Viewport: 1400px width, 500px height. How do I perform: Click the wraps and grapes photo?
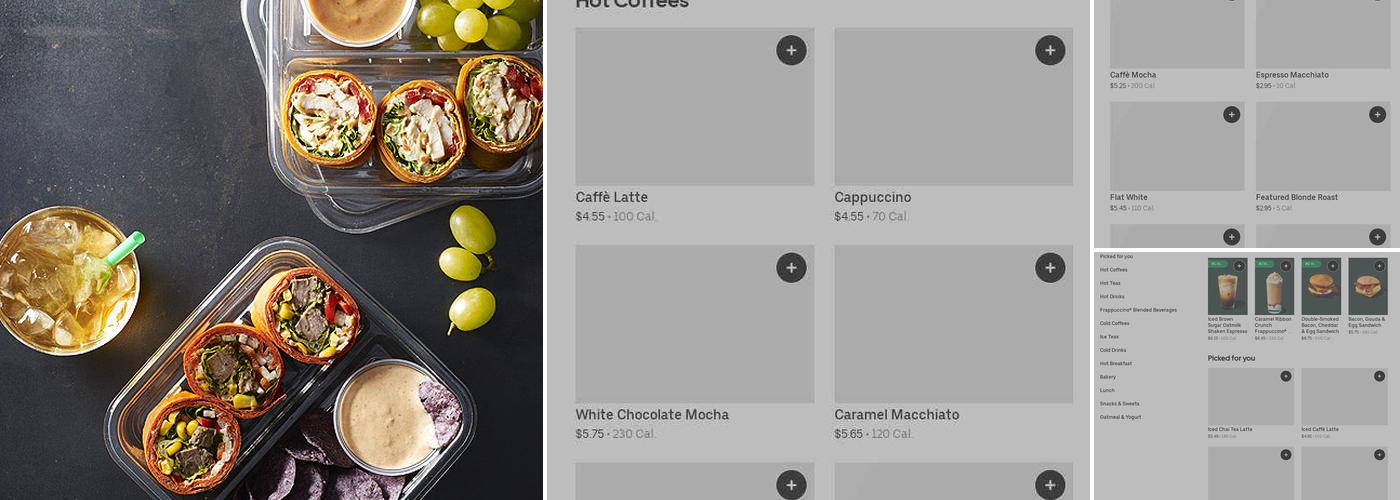tap(271, 250)
